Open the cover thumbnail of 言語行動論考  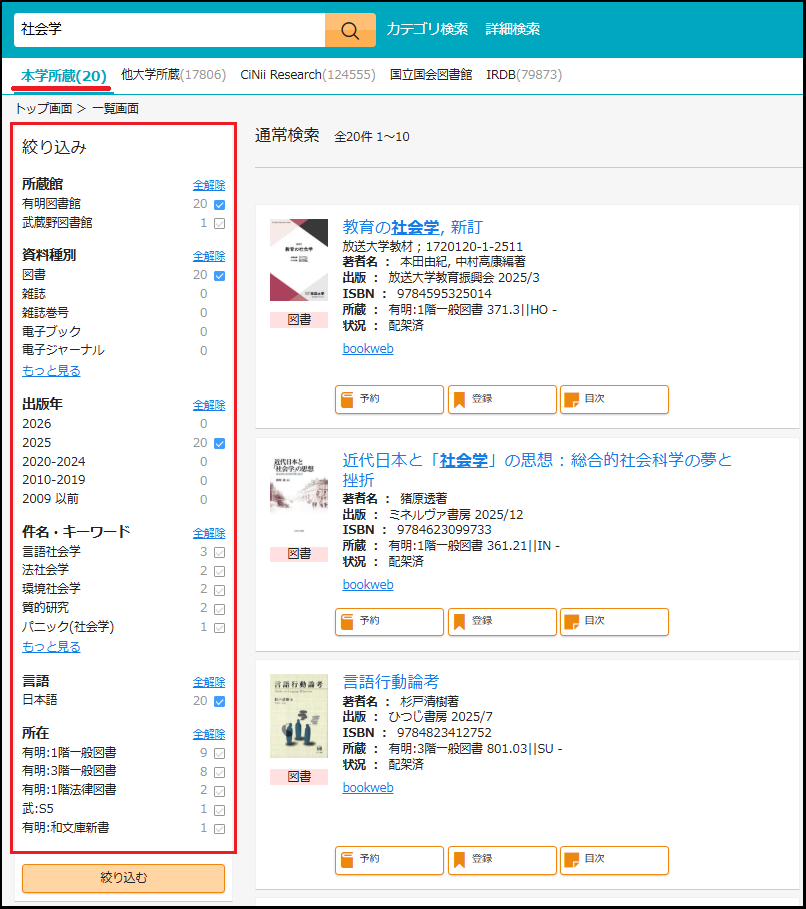[299, 716]
